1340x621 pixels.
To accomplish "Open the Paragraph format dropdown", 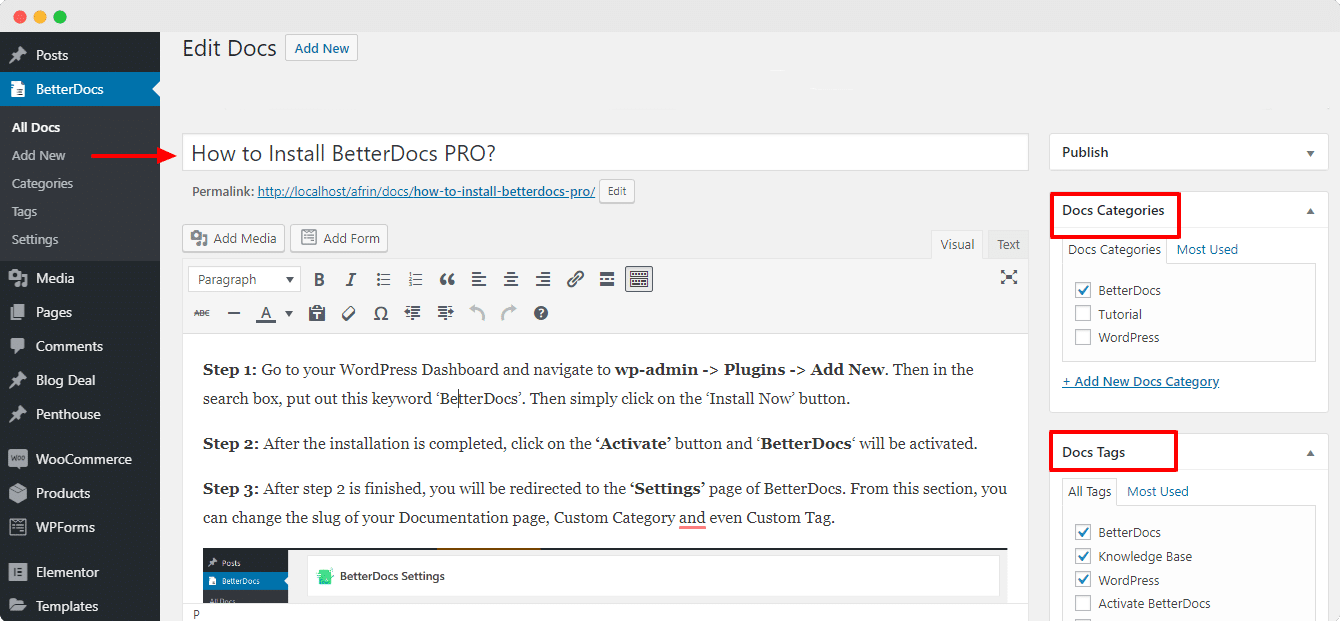I will 244,280.
